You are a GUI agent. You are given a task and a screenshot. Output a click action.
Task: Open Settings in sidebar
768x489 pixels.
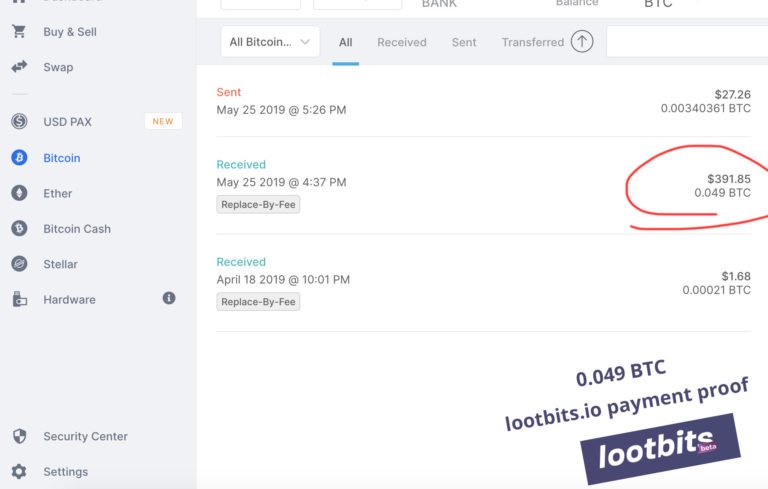(x=66, y=472)
